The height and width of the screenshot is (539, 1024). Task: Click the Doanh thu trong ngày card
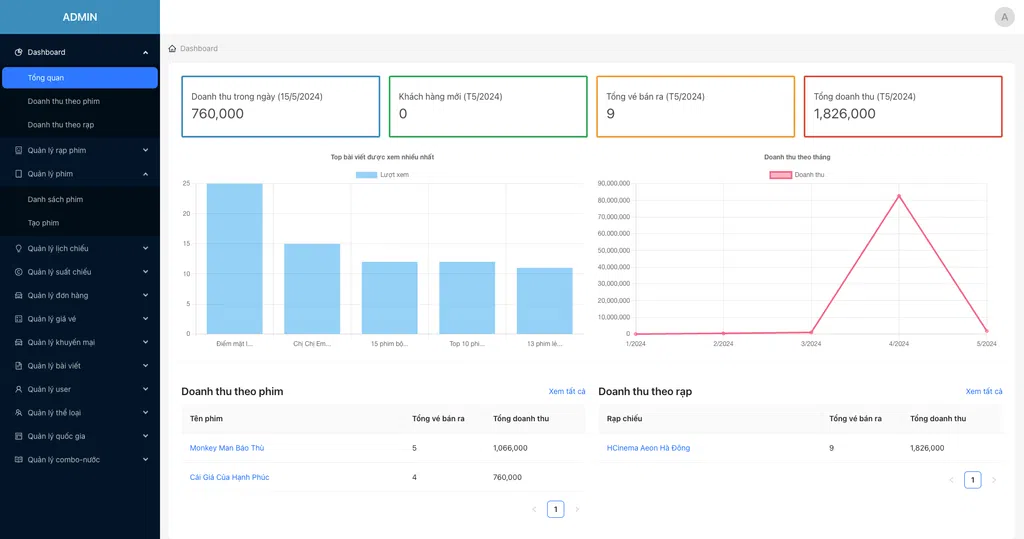(x=281, y=106)
